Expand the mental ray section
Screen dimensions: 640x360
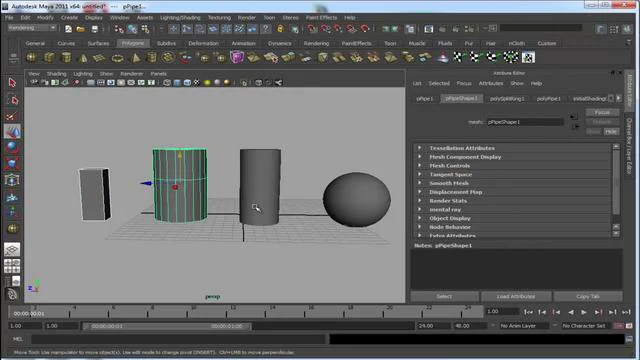[512, 209]
